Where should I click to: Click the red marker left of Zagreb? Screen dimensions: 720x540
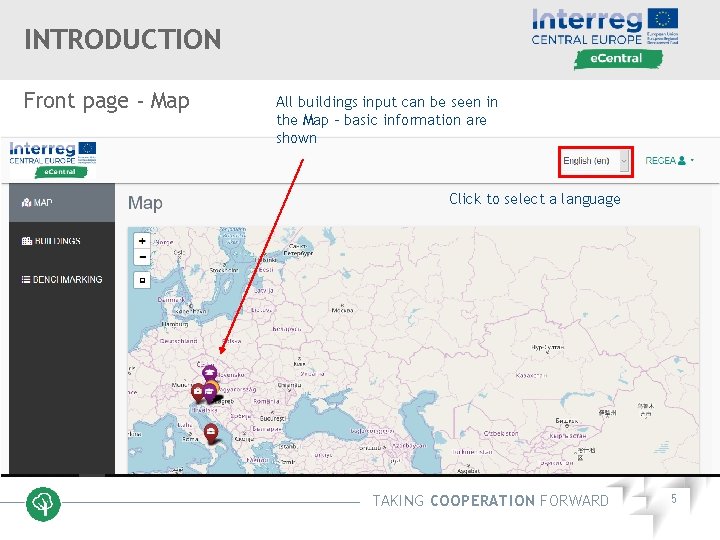[x=197, y=392]
